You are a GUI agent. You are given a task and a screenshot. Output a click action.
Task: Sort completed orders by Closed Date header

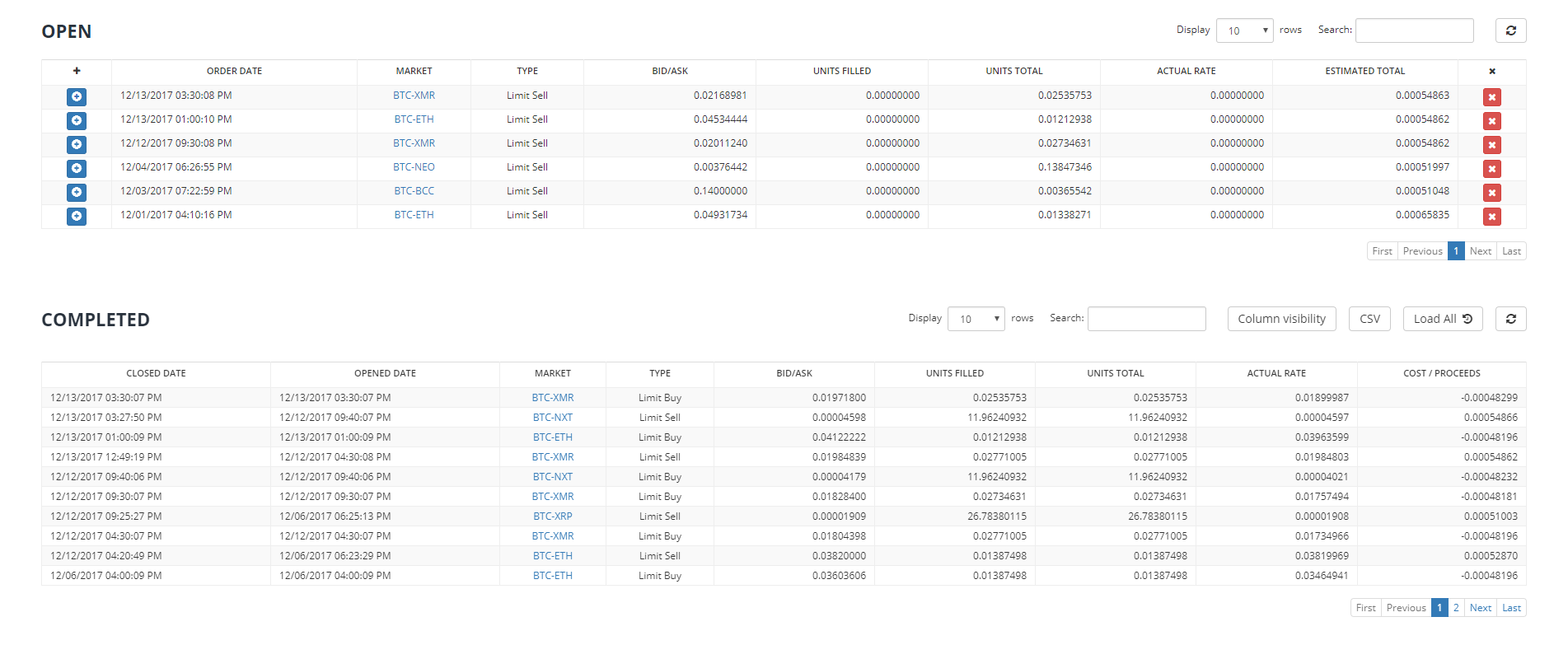156,374
